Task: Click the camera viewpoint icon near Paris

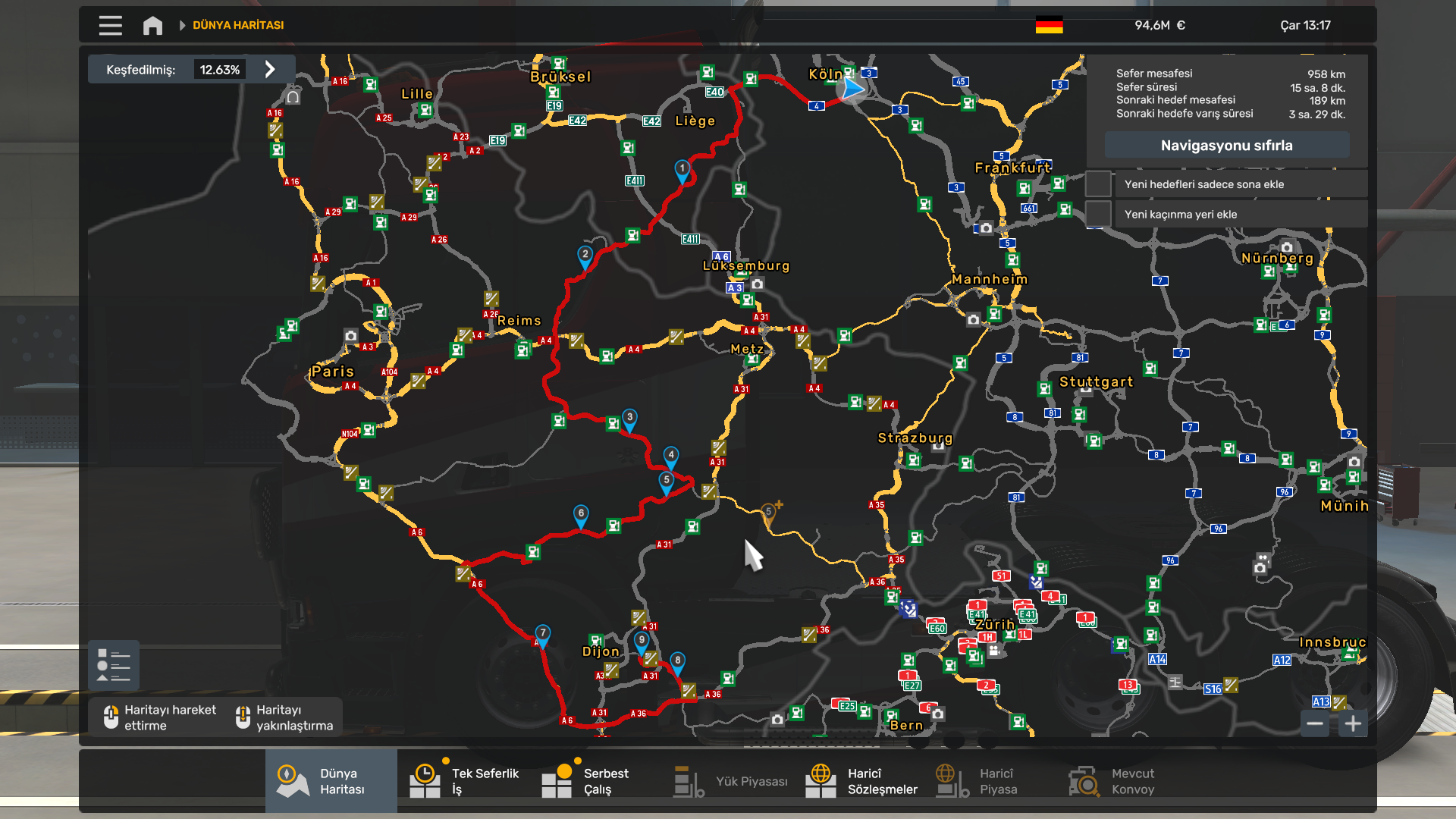Action: tap(350, 335)
